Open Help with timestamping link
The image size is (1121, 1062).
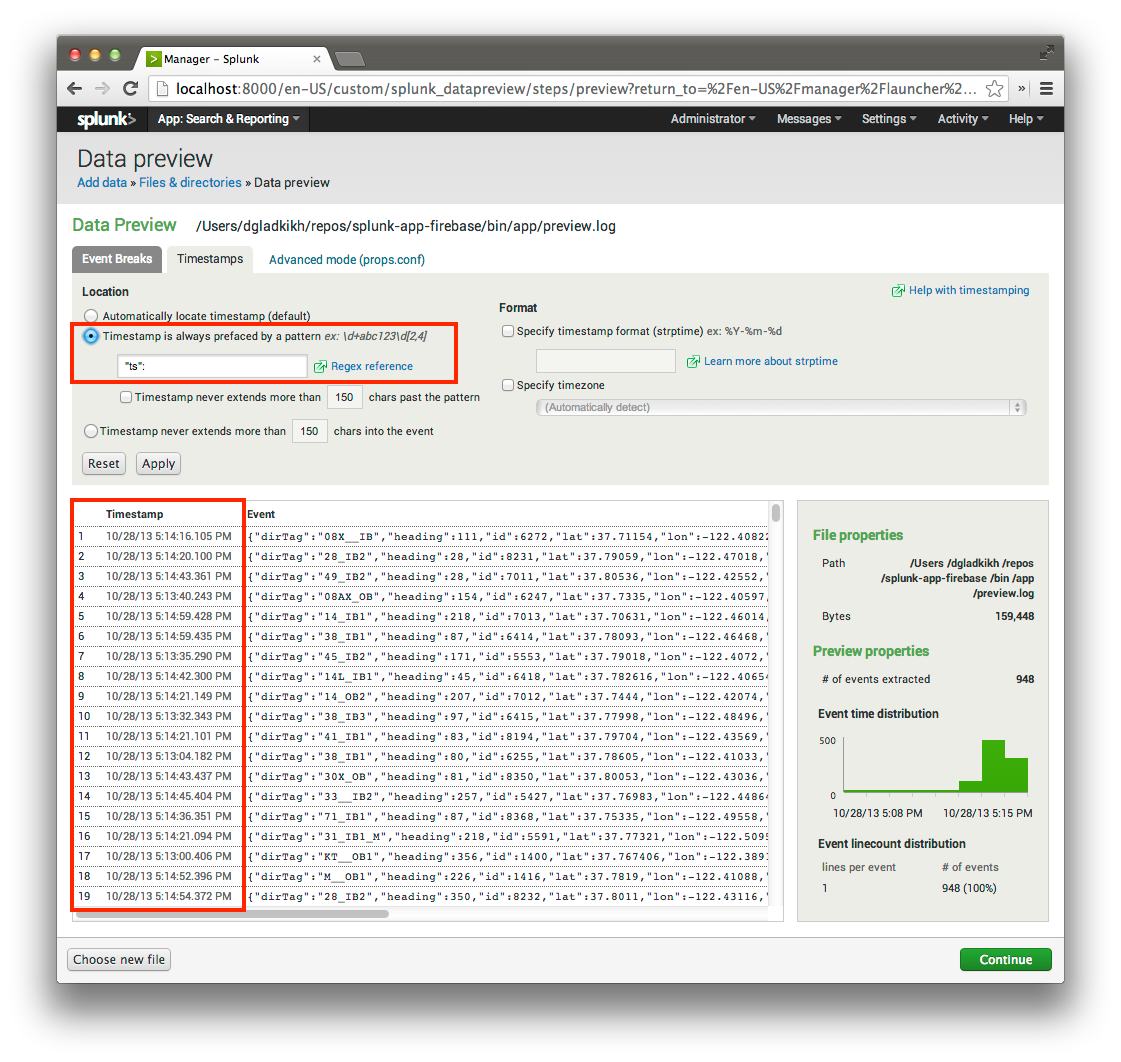969,290
